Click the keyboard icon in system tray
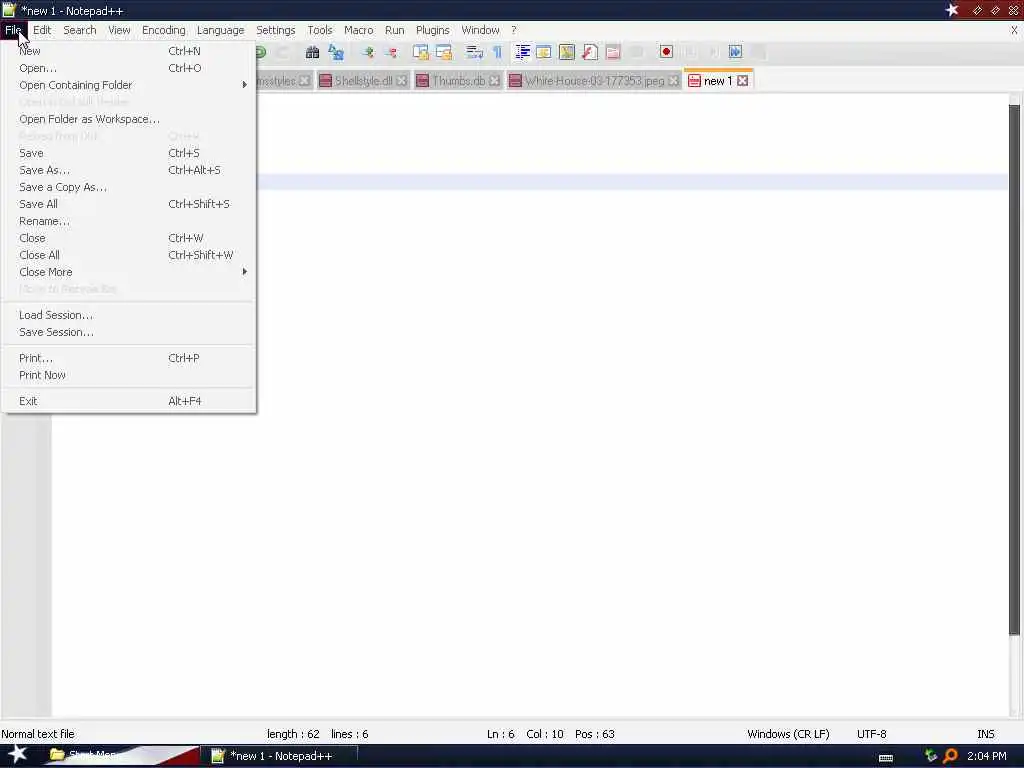The image size is (1024, 768). [886, 758]
